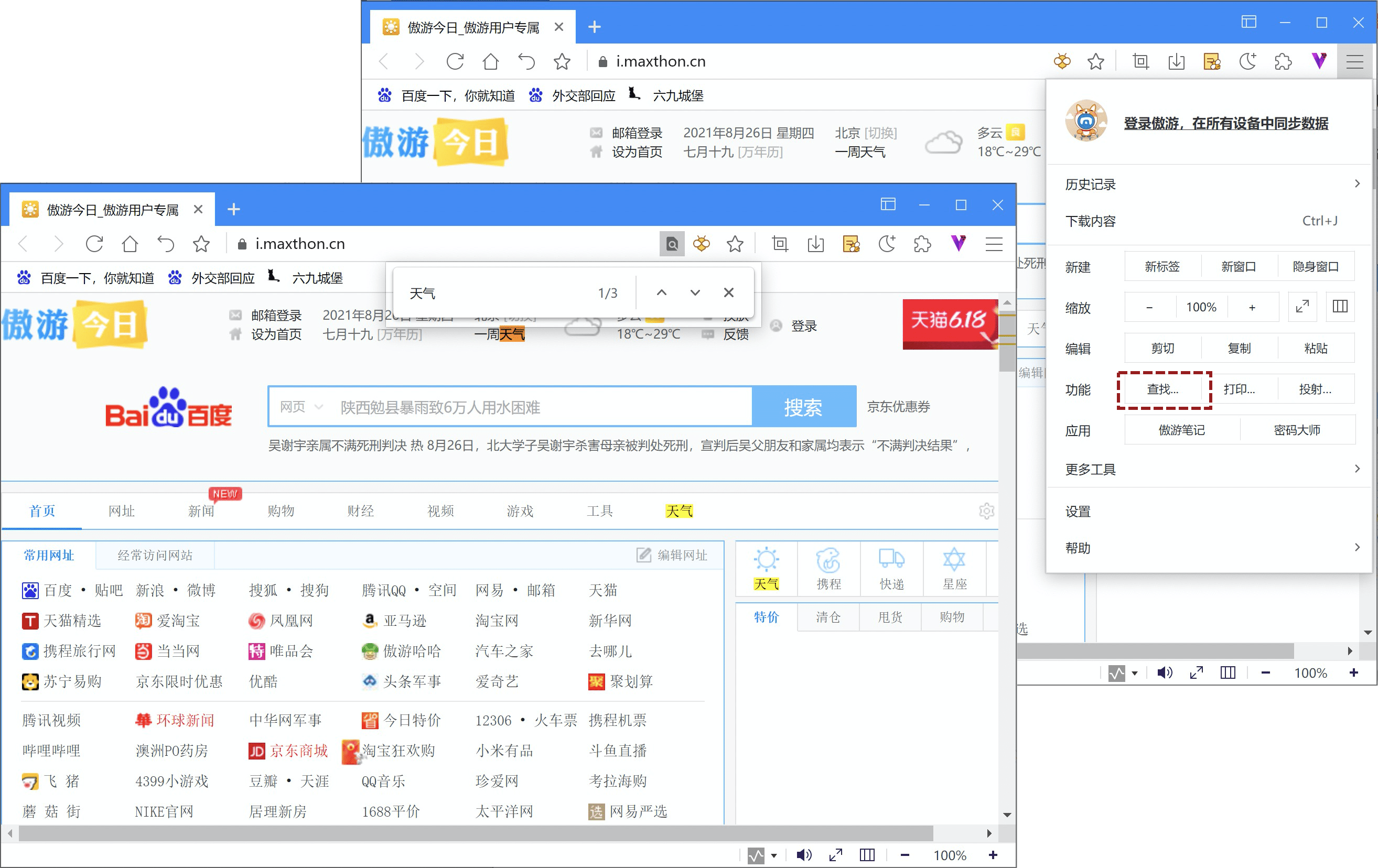Click fullscreen arrows icon in menu zoom row

(x=1302, y=307)
